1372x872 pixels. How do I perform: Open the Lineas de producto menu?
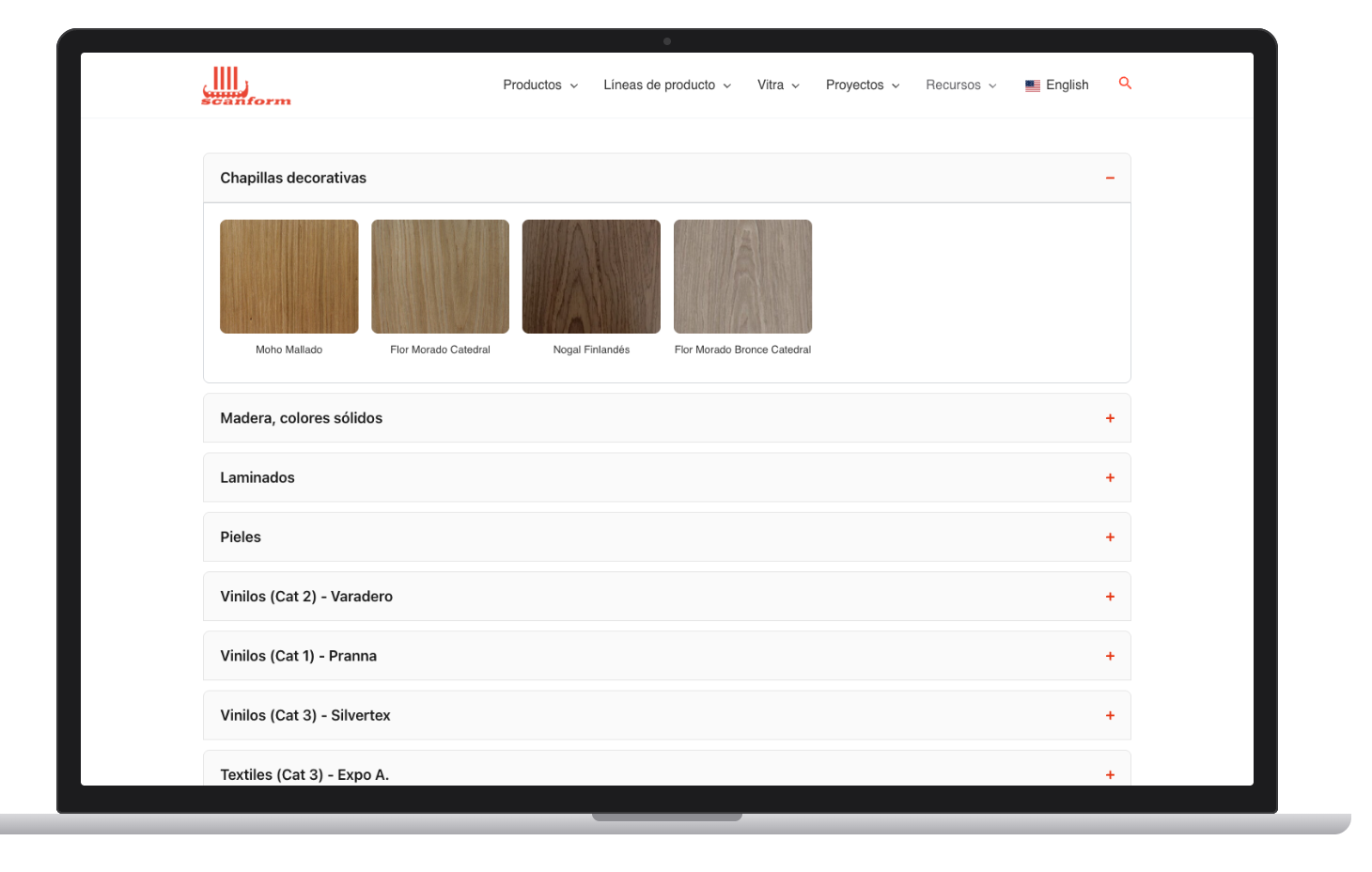[667, 85]
